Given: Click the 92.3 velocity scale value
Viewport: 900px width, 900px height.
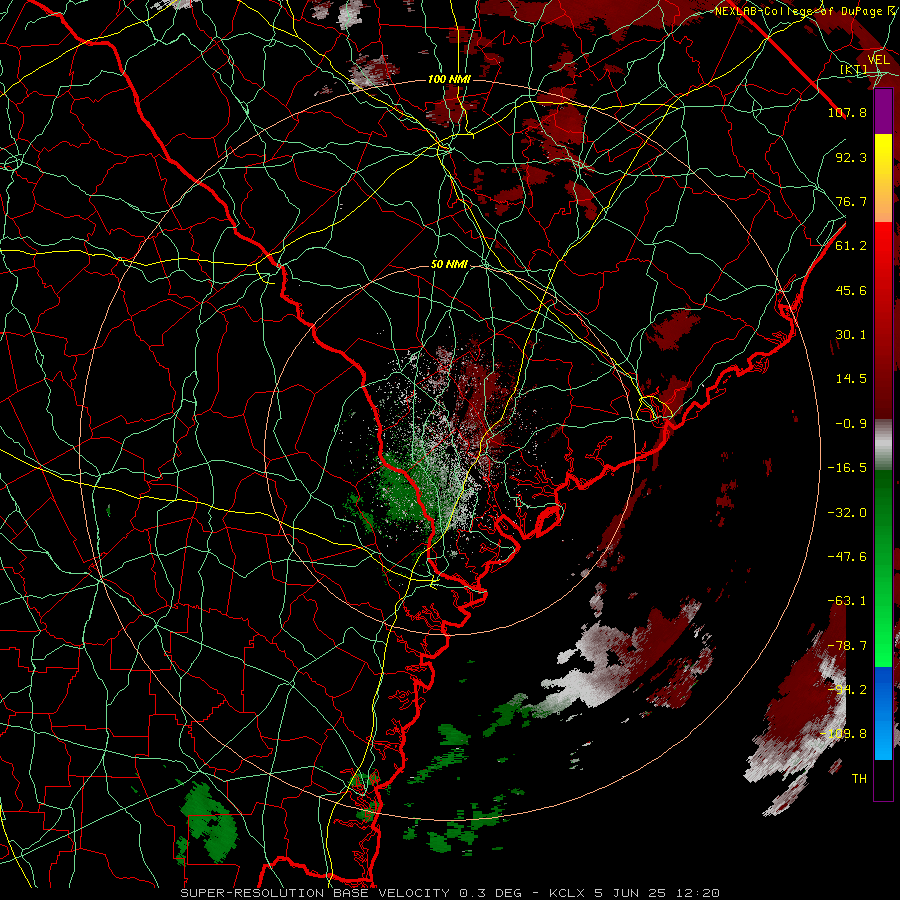Looking at the screenshot, I should click(x=851, y=157).
